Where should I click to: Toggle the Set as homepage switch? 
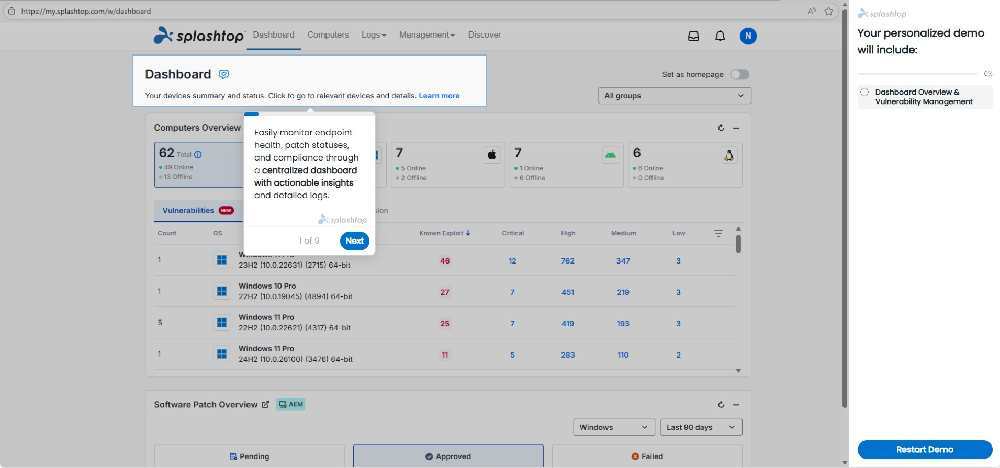739,74
